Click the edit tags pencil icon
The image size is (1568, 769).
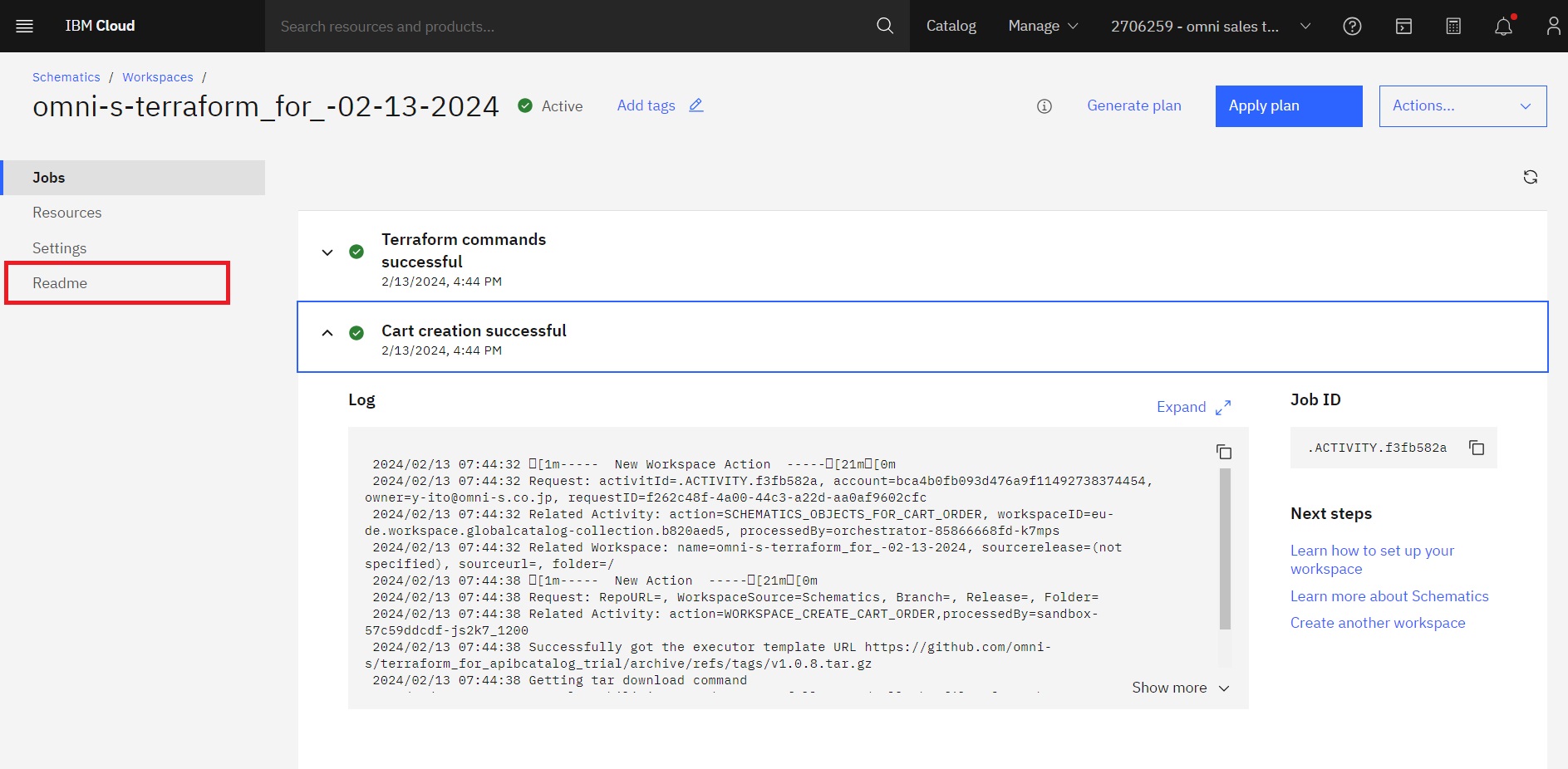pos(696,105)
